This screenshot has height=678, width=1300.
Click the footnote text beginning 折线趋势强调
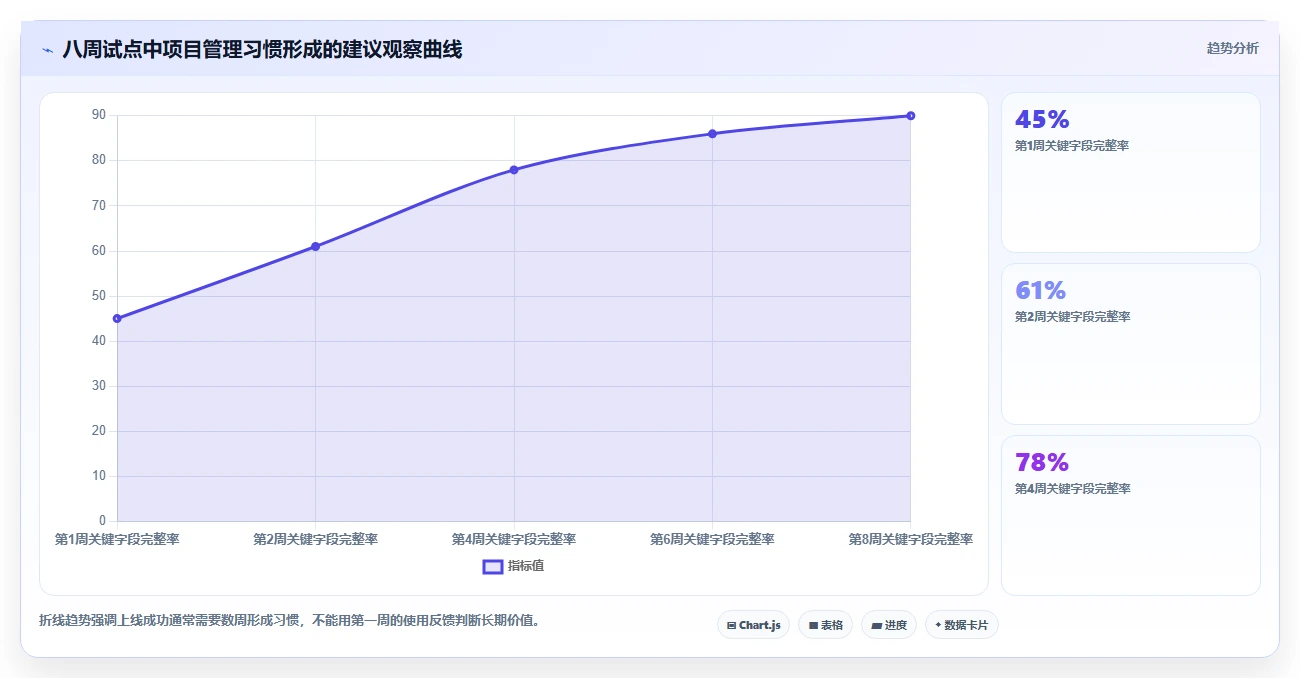pyautogui.click(x=293, y=620)
